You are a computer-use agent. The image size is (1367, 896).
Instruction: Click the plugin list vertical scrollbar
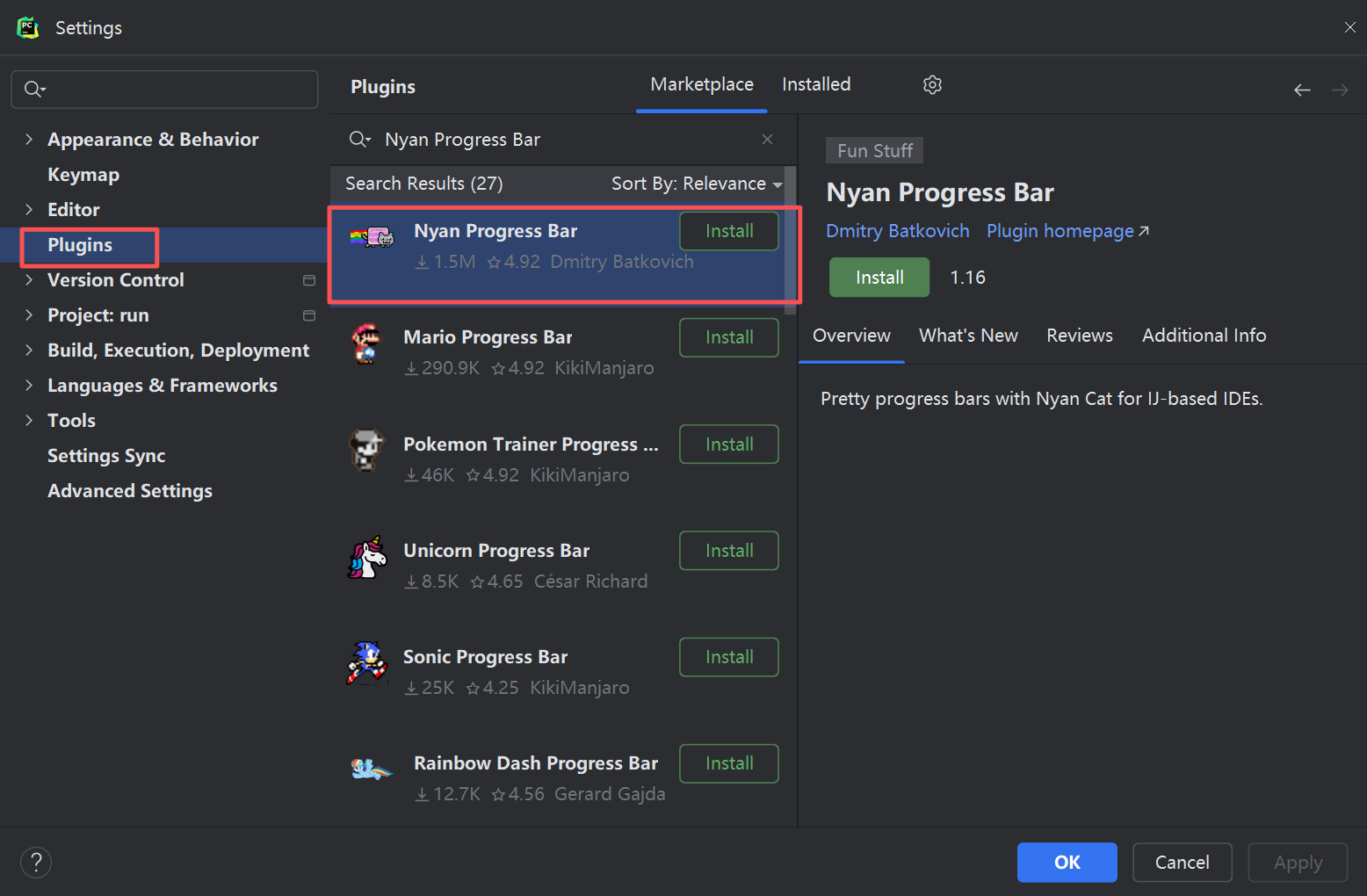pos(790,239)
